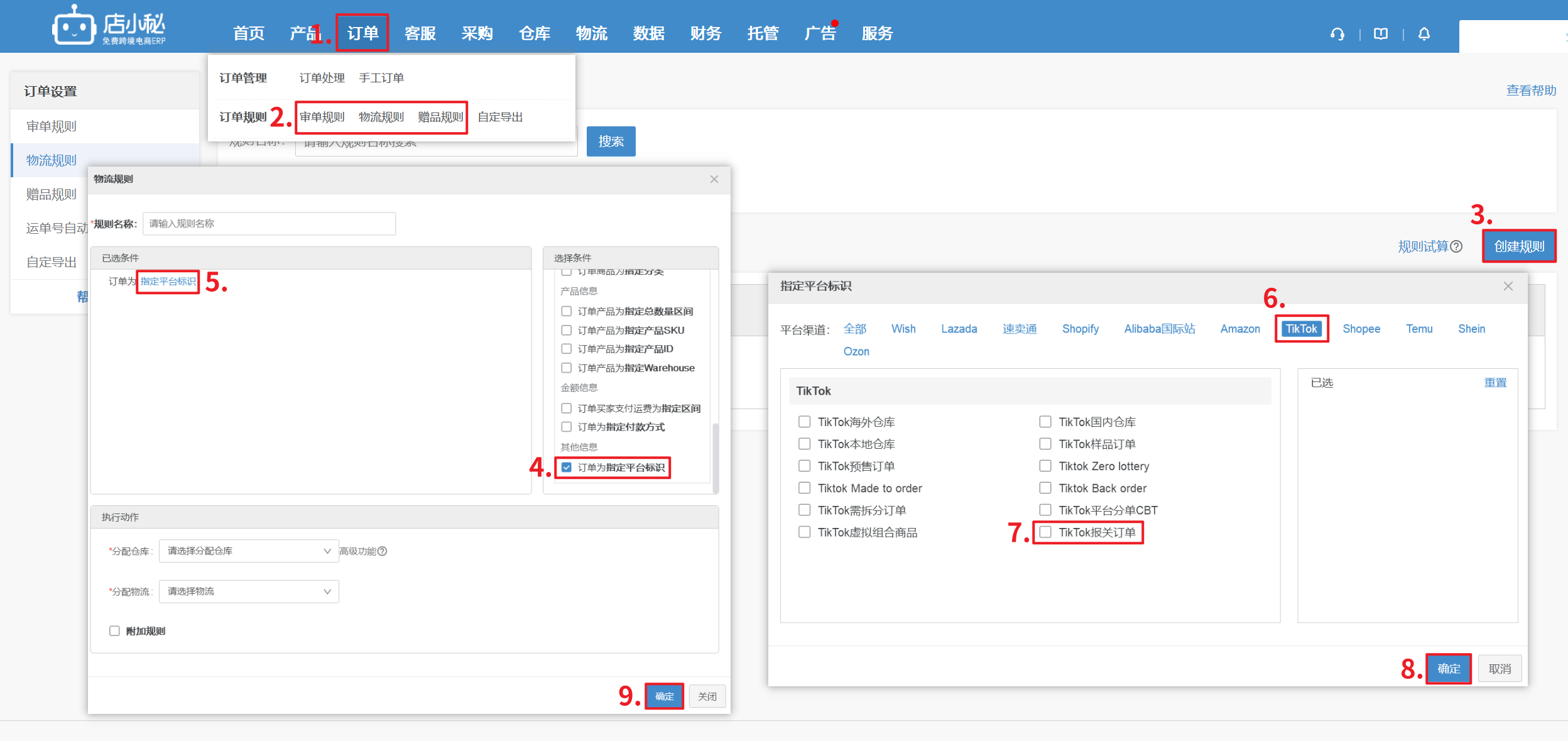Expand the 分配物流 dropdown
The height and width of the screenshot is (741, 1568).
249,591
